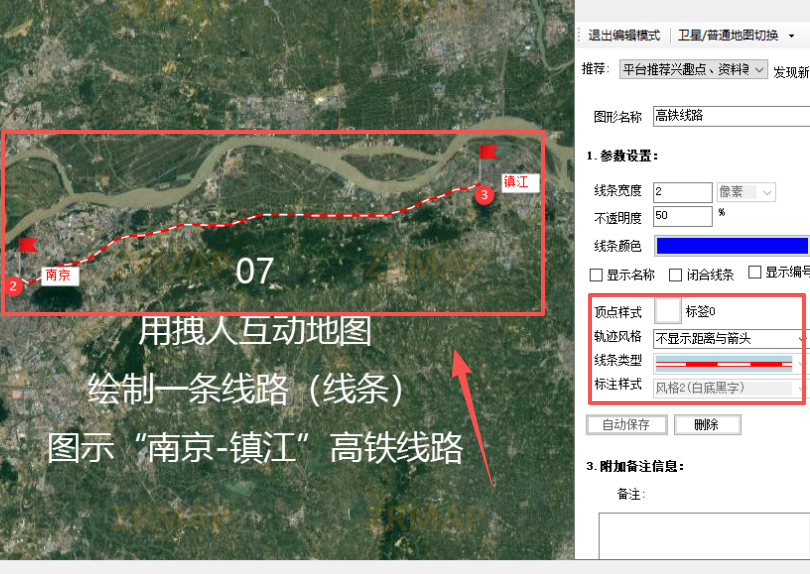Click the red marker numbered 3 at 镇江
Viewport: 810px width, 574px height.
(x=485, y=195)
